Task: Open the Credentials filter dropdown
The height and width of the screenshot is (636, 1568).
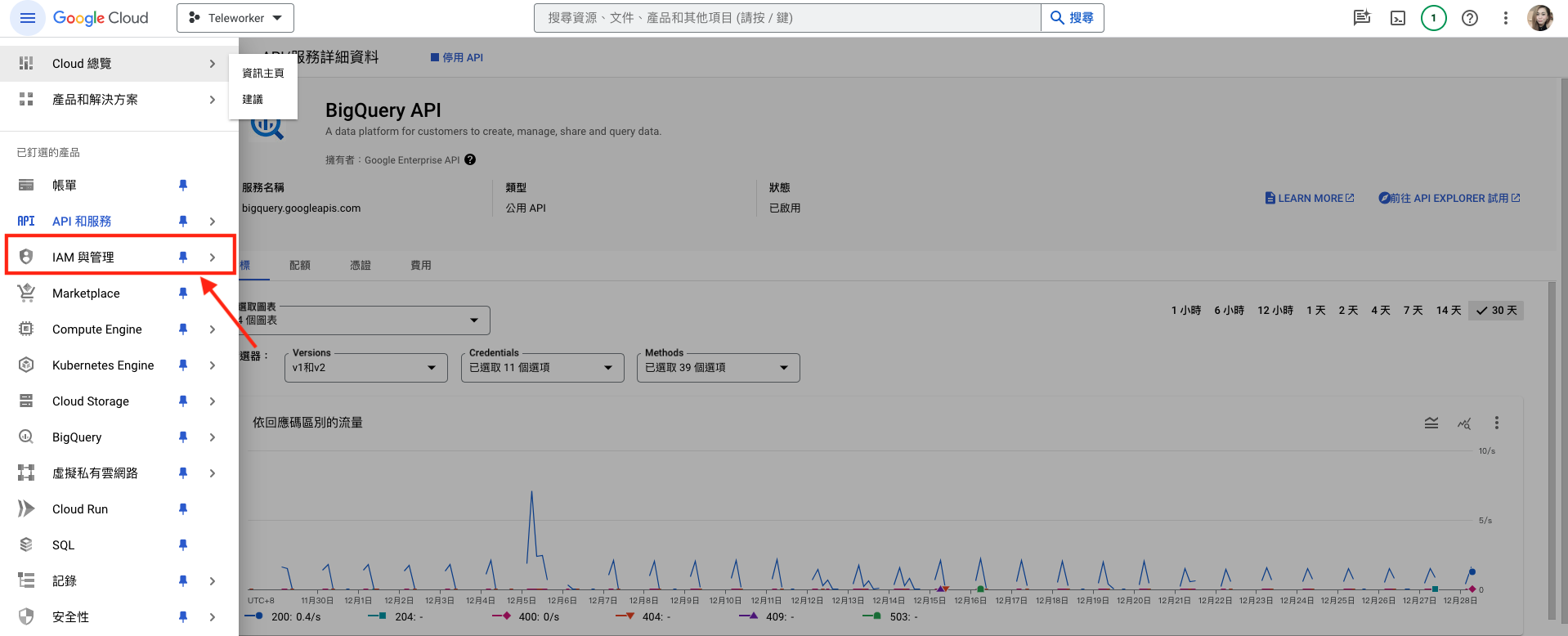Action: click(542, 368)
